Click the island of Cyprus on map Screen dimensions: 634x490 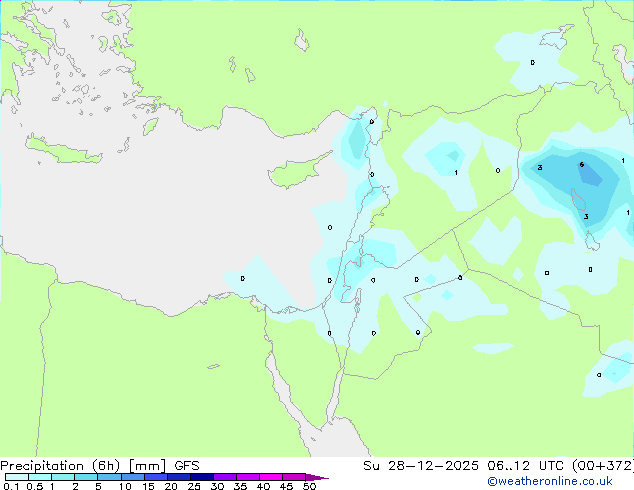[297, 172]
